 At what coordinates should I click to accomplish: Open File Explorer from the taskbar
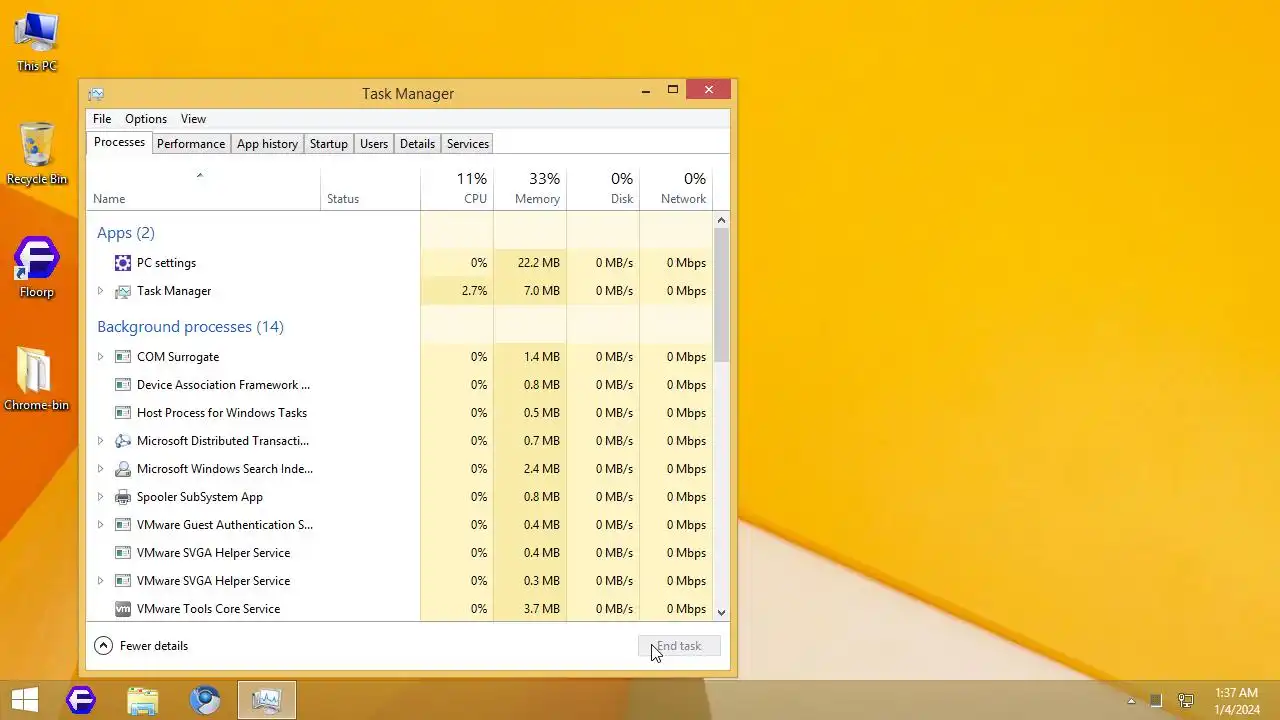point(143,700)
